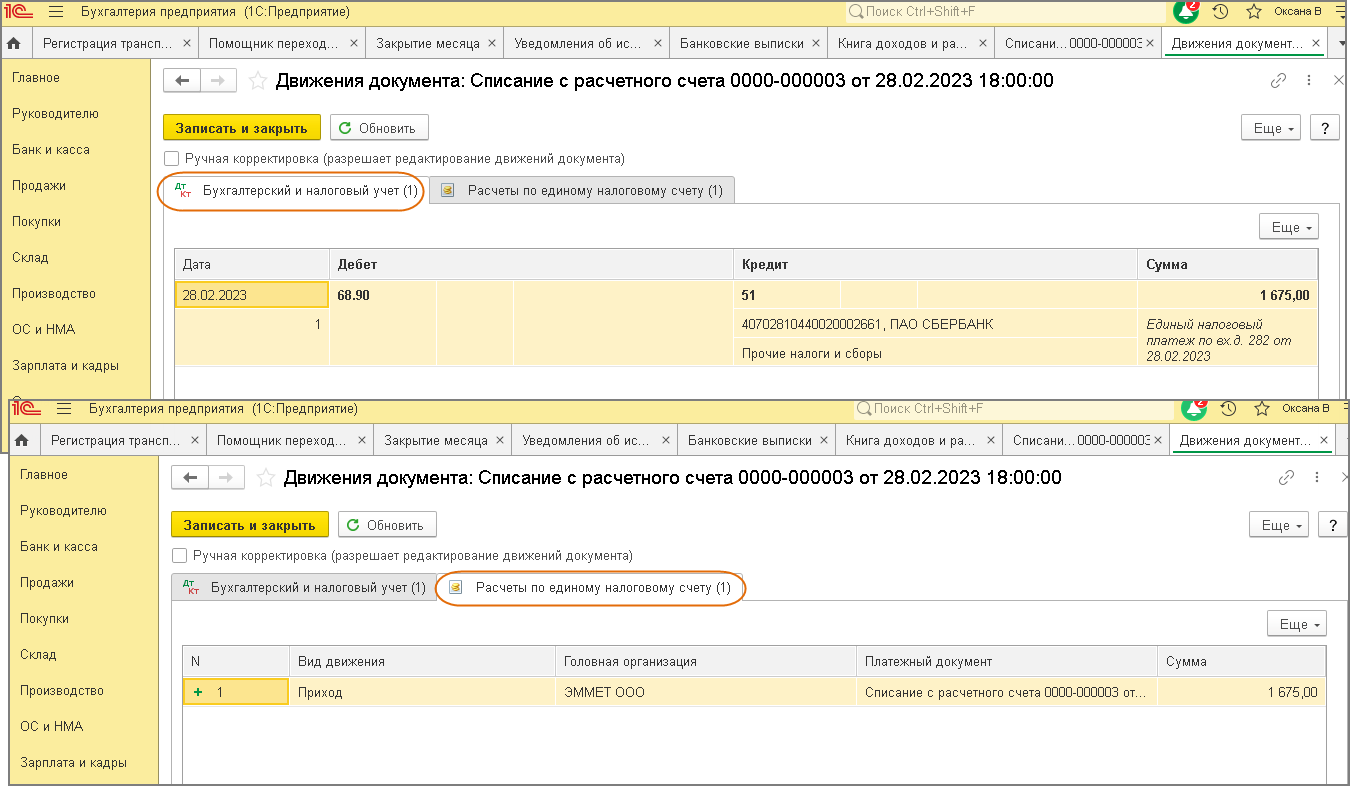
Task: Go back using left arrow in lower window
Action: pos(190,478)
